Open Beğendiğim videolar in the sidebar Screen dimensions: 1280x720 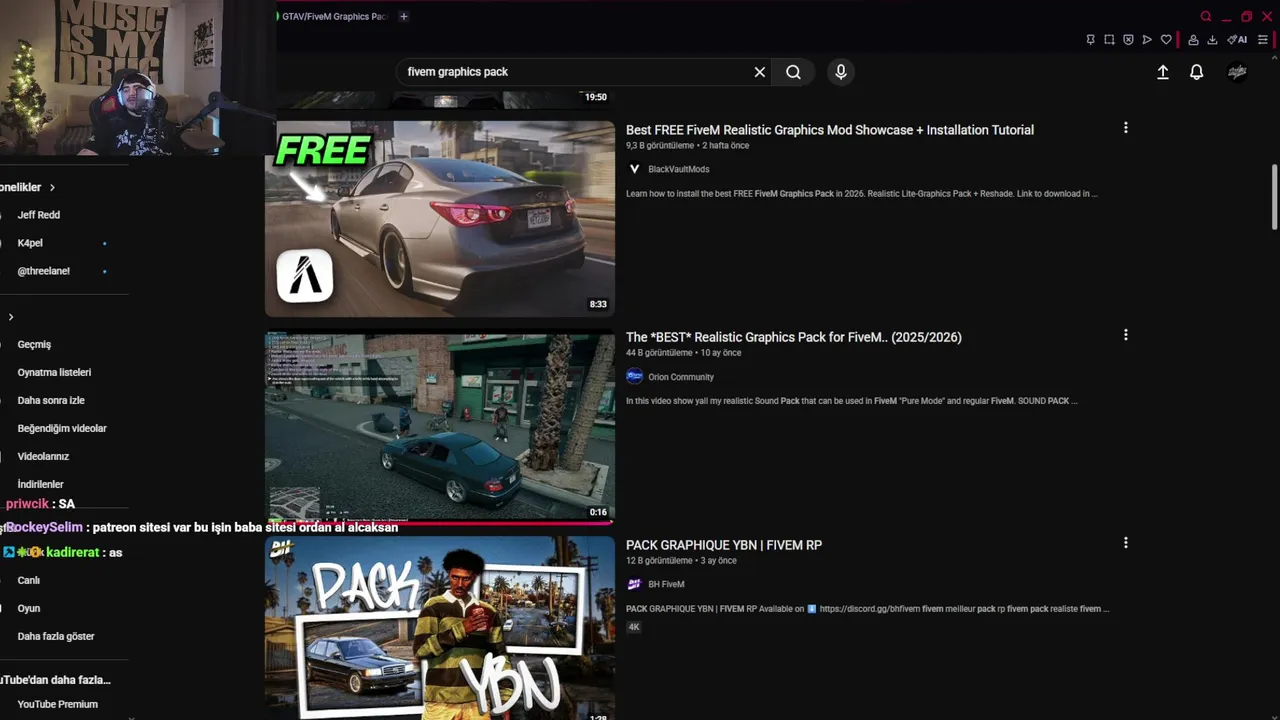pos(62,428)
